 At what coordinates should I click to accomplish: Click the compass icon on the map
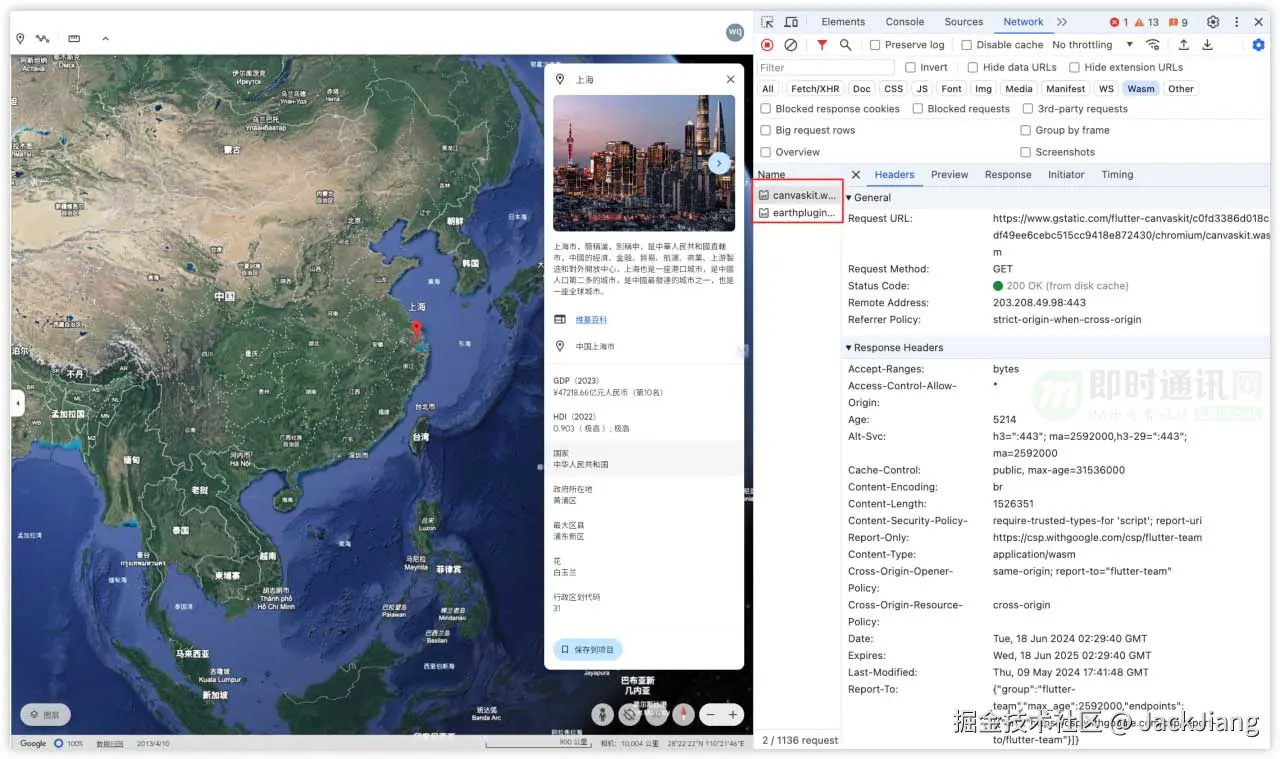(684, 714)
